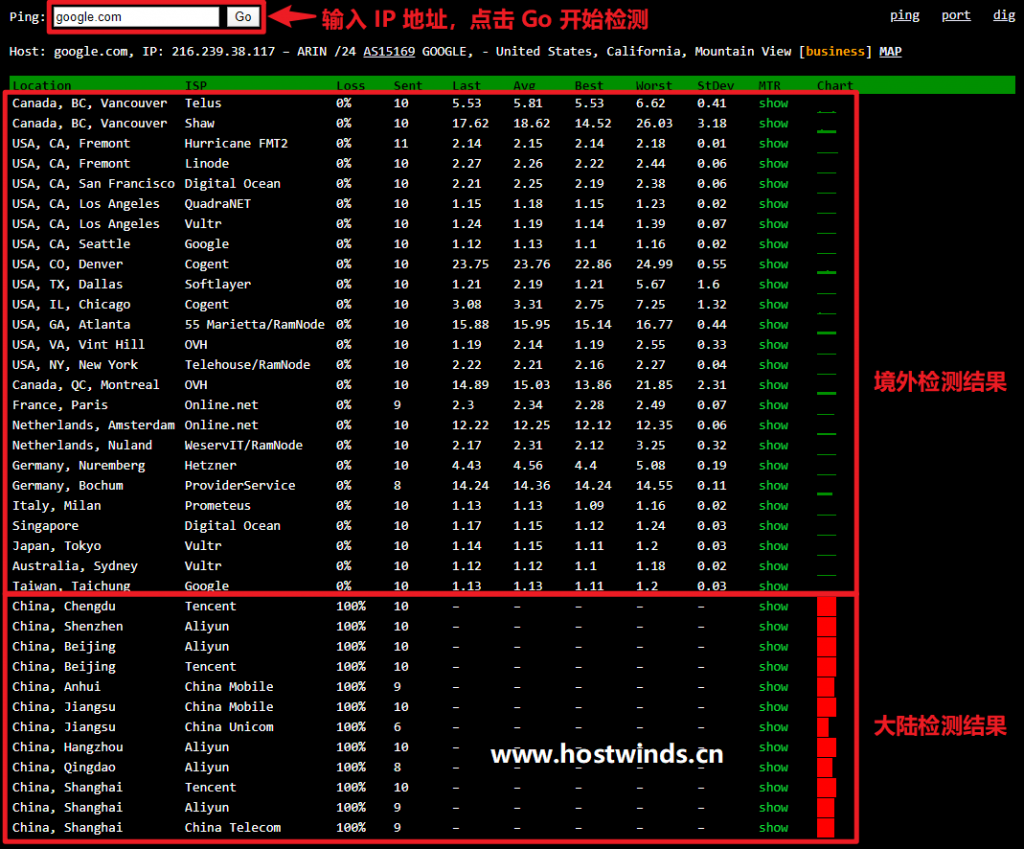Show MTR for Telus Vancouver row
This screenshot has height=849, width=1024.
pyautogui.click(x=773, y=103)
